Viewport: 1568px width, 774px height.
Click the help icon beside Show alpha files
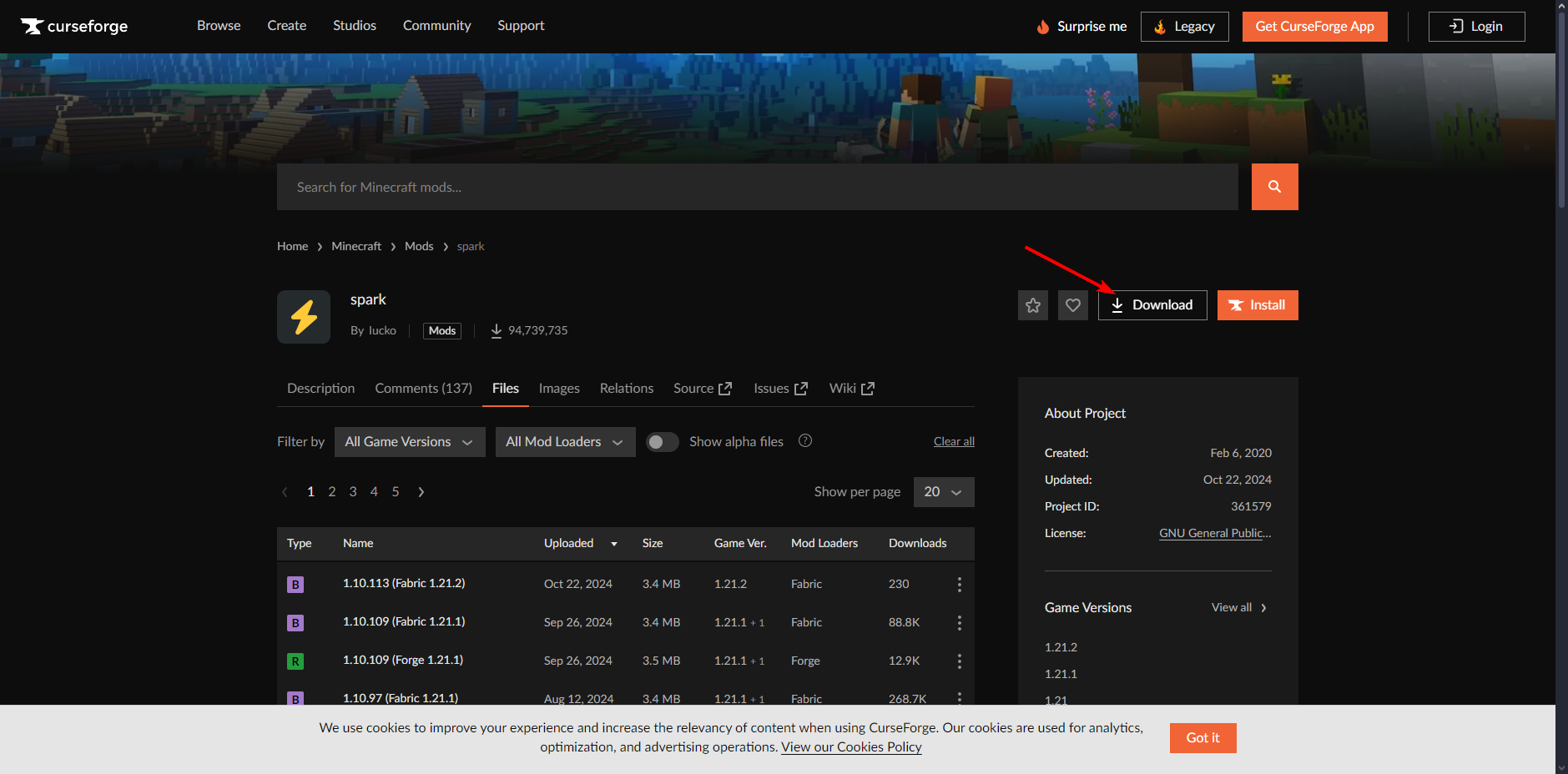(x=804, y=441)
